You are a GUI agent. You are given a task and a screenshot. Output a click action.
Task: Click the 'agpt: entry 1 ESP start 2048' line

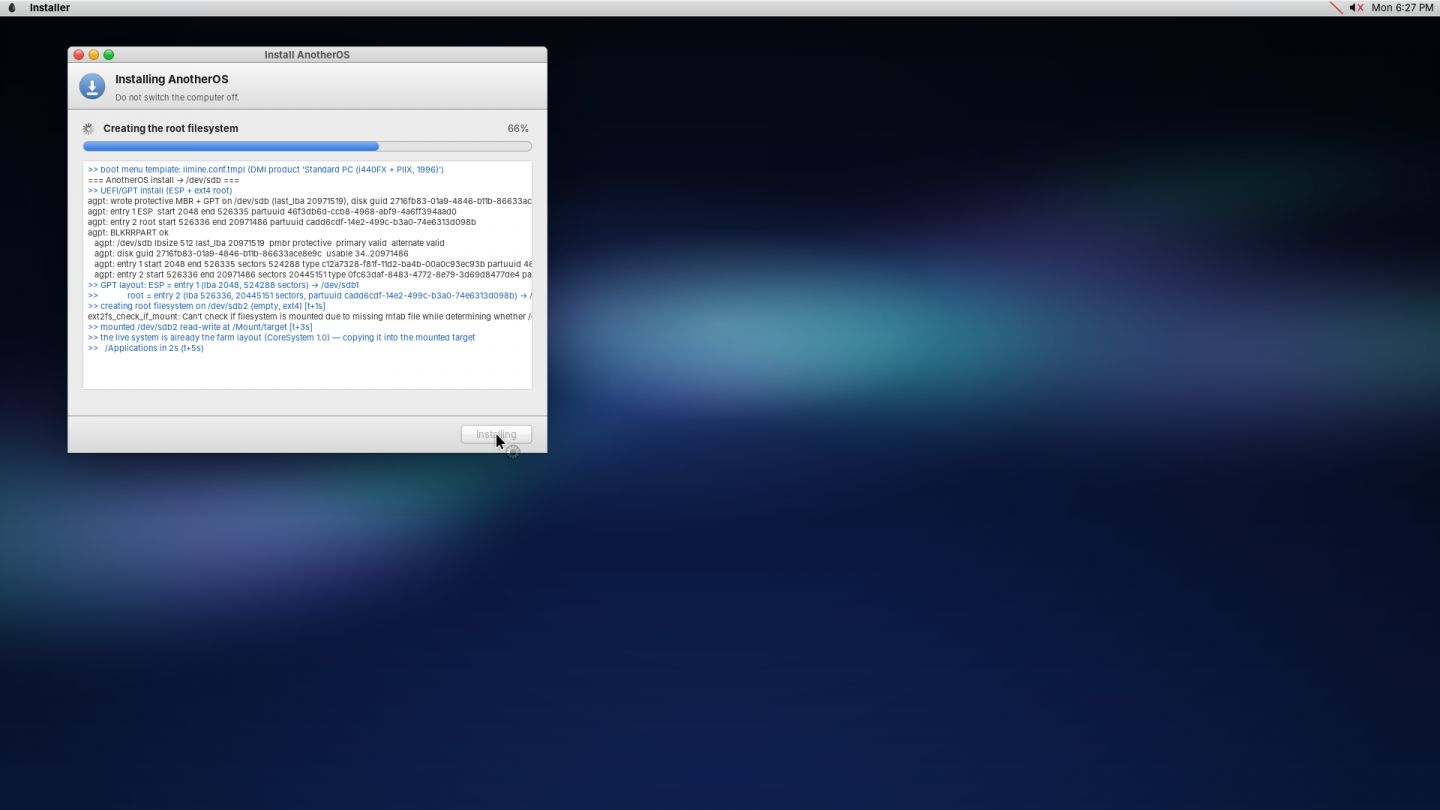(x=272, y=212)
